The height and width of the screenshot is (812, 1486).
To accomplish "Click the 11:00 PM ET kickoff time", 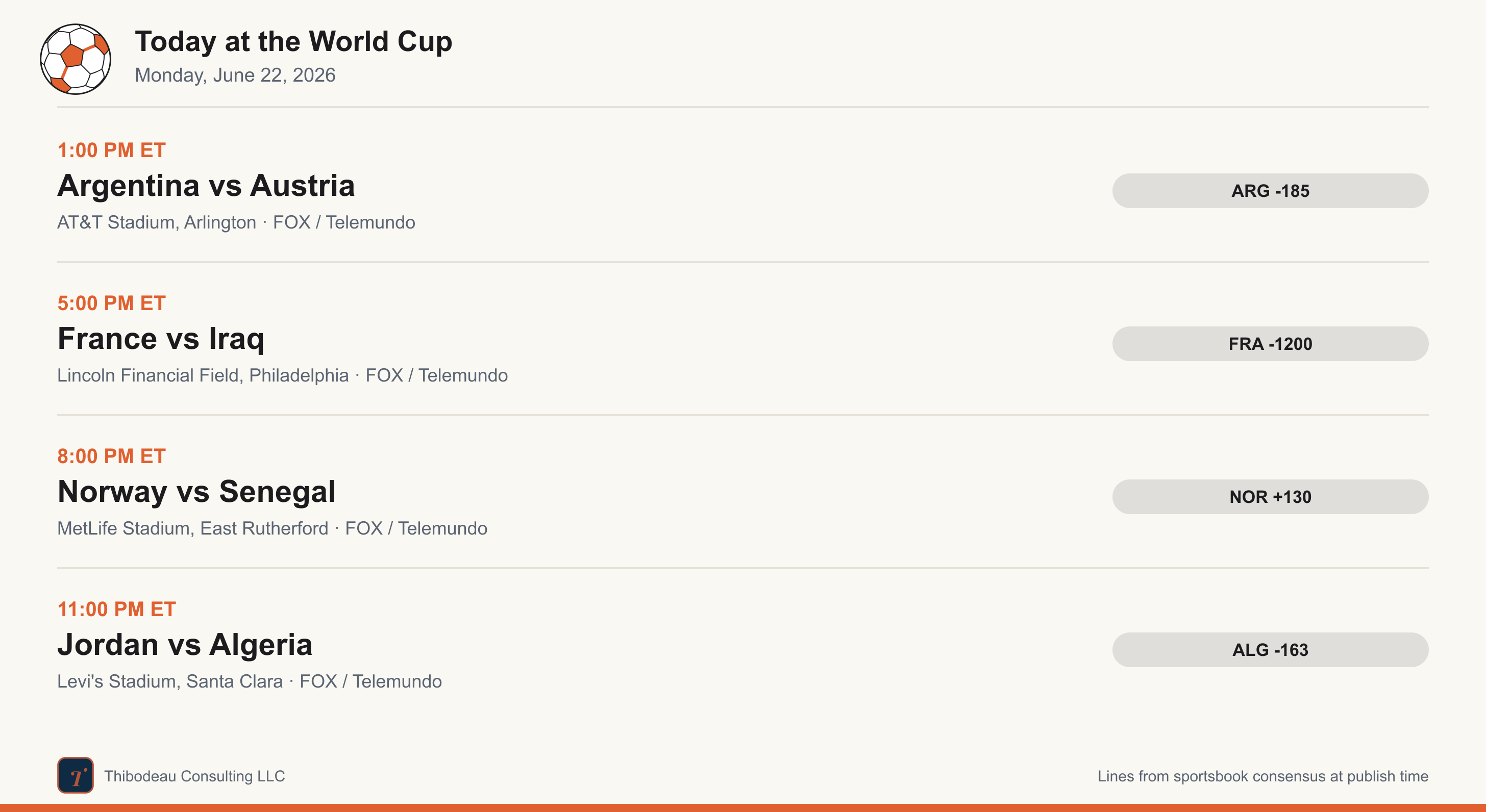I will click(x=116, y=609).
